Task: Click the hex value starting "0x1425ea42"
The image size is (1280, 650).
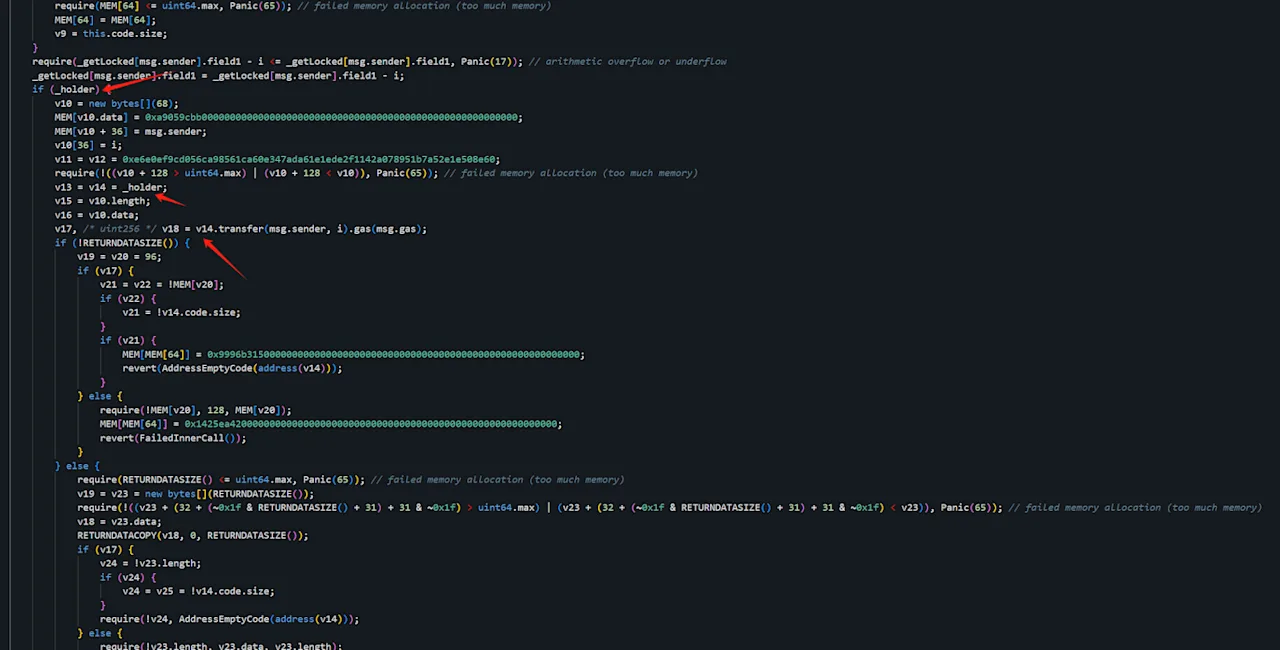Action: pos(372,425)
